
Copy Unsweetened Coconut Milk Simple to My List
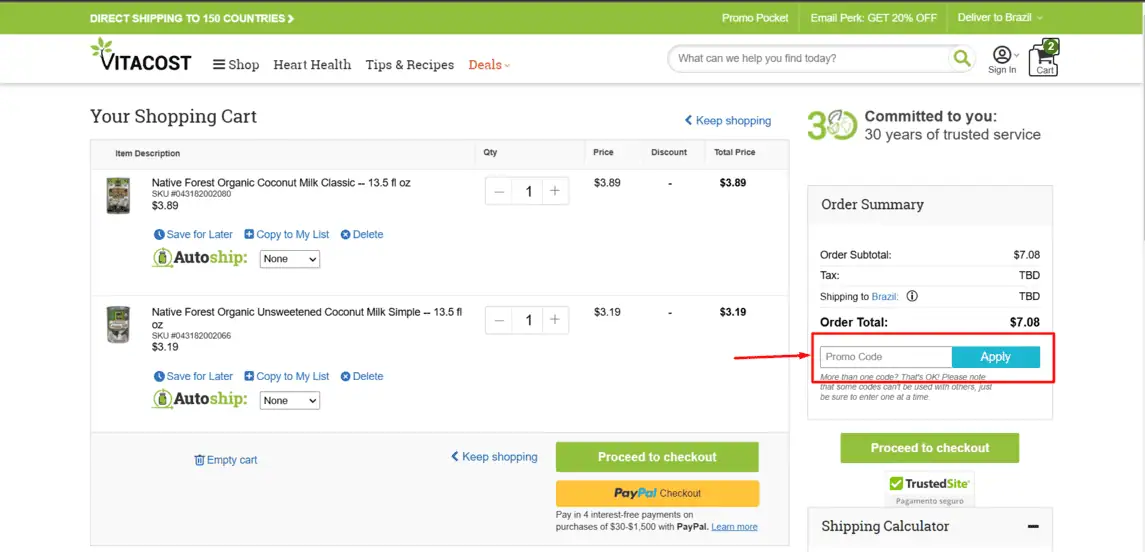point(287,376)
